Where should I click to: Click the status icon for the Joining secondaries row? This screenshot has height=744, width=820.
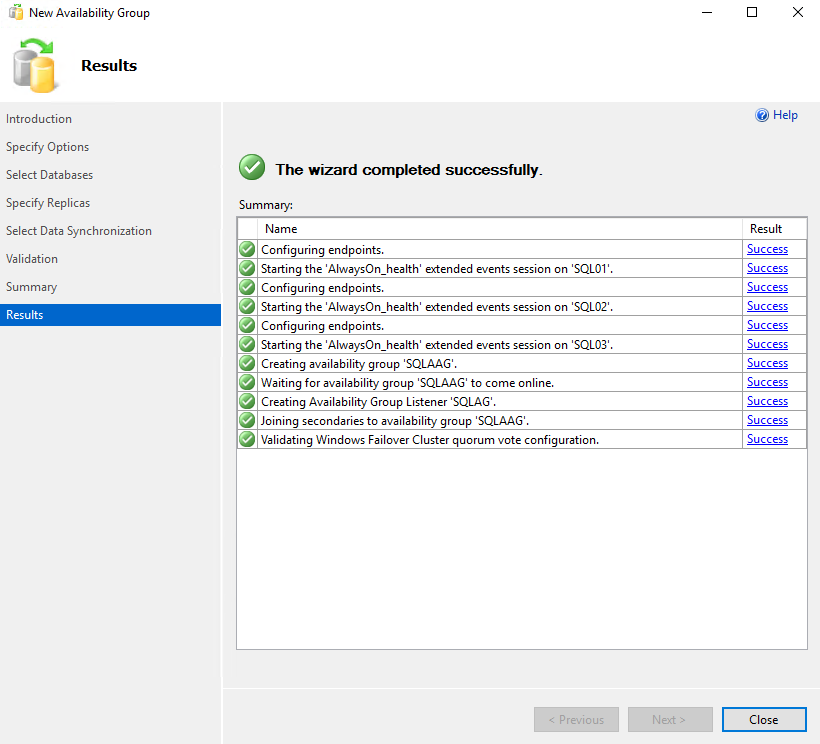[x=247, y=420]
